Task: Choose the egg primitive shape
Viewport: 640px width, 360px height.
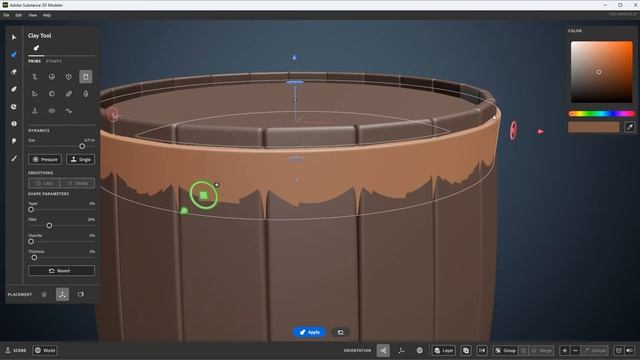Action: pos(86,93)
